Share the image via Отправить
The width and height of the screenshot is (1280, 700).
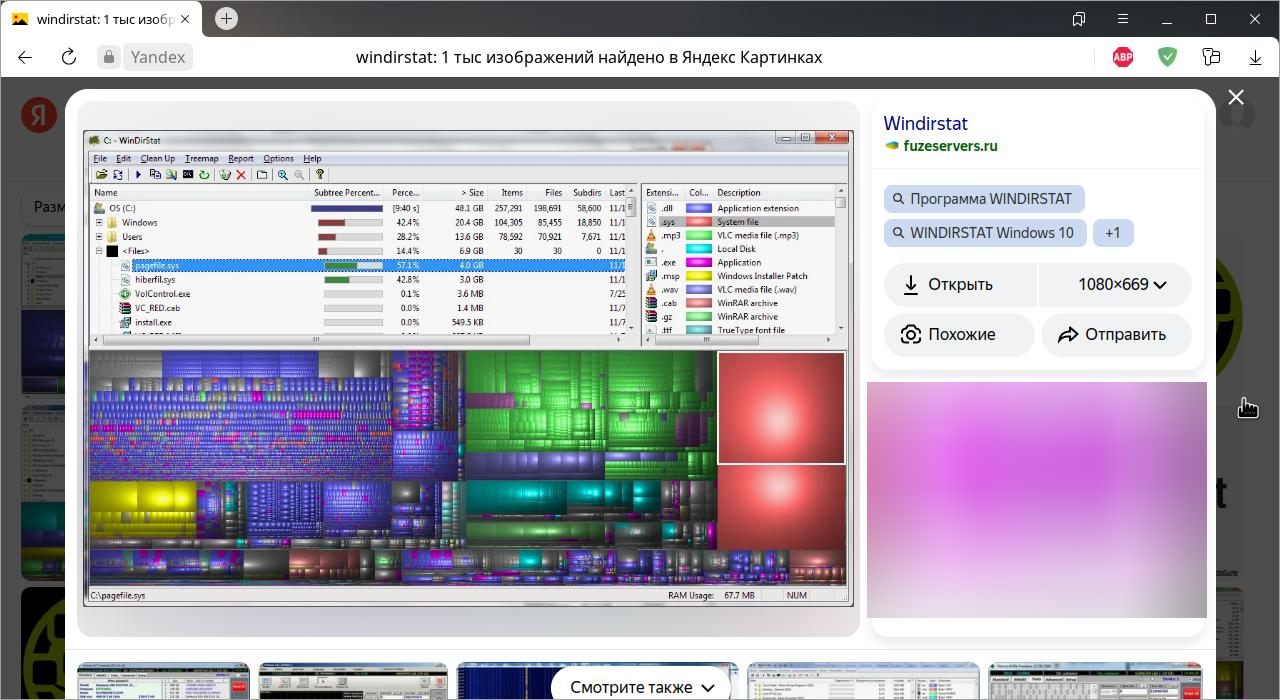(x=1116, y=335)
